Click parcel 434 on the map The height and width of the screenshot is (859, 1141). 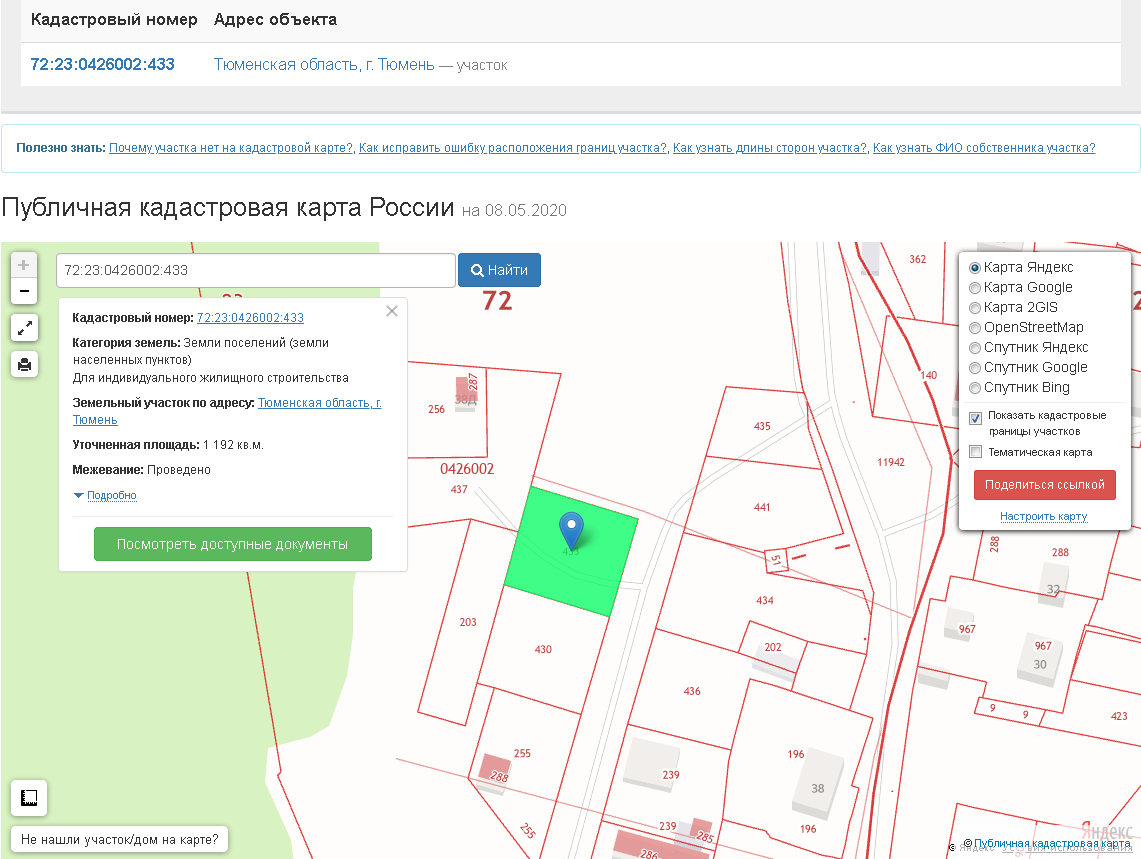click(x=764, y=601)
